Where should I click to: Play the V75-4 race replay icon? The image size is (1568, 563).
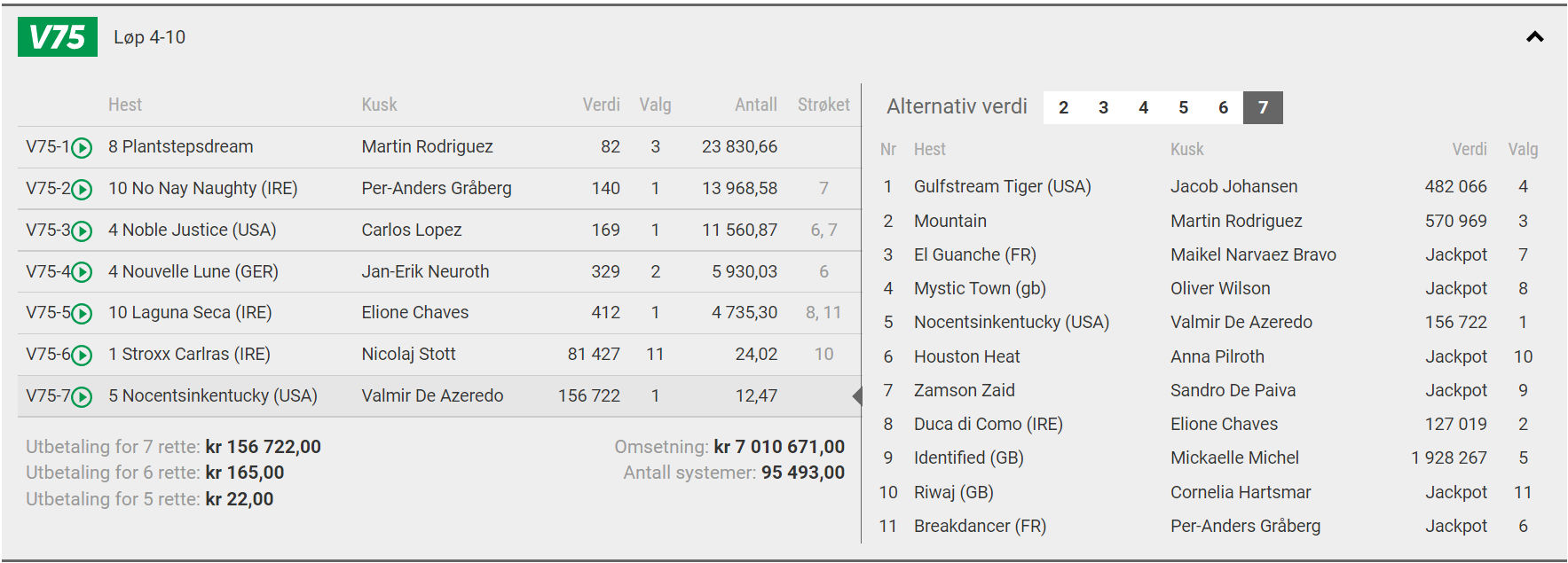pos(82,272)
